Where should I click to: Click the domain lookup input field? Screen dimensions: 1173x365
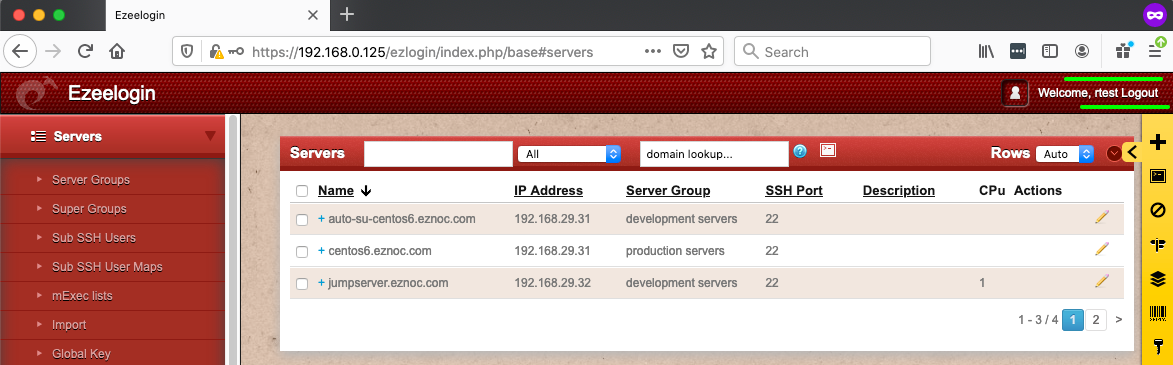[x=714, y=154]
